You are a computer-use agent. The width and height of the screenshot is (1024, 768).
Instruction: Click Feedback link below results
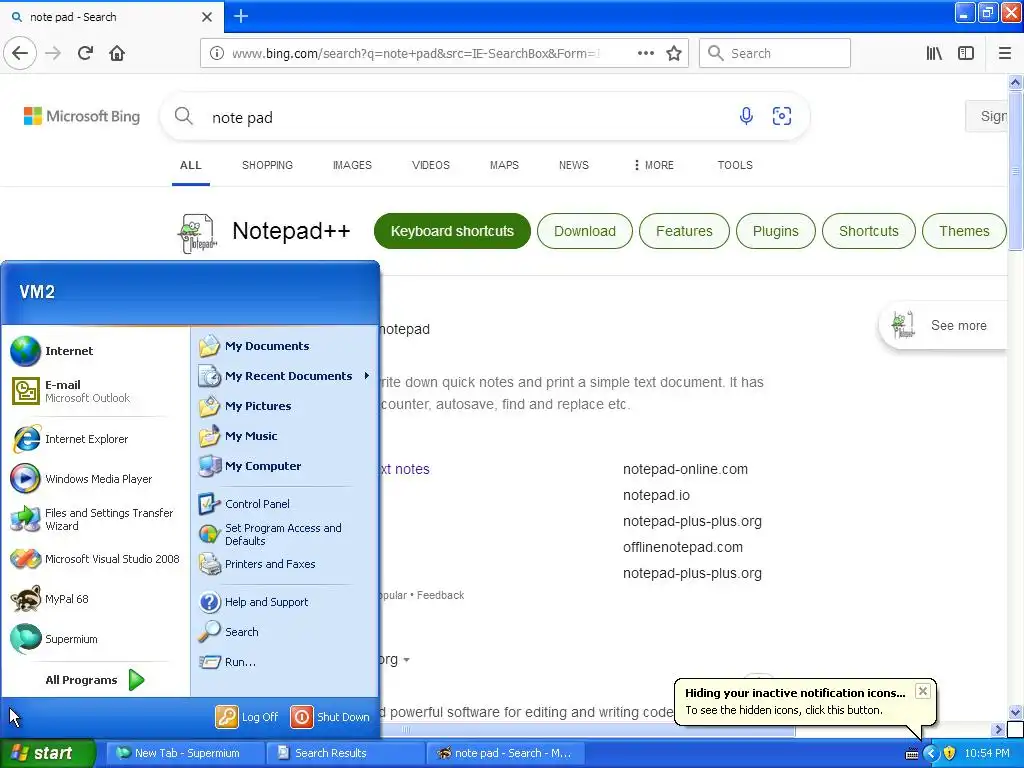point(440,595)
